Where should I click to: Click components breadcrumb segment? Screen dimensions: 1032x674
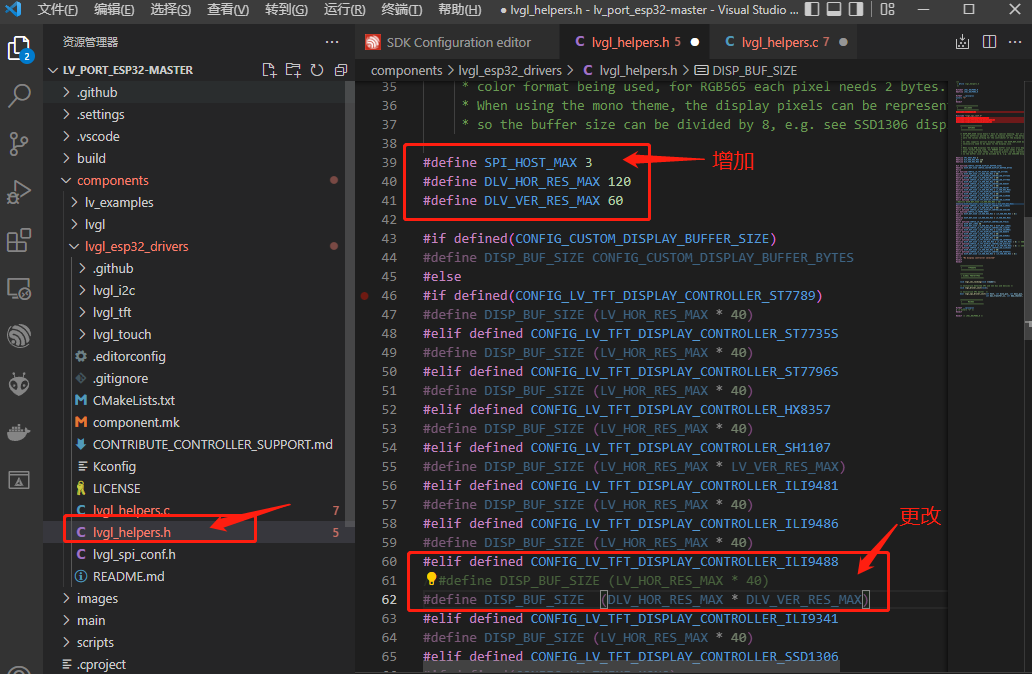click(x=406, y=70)
